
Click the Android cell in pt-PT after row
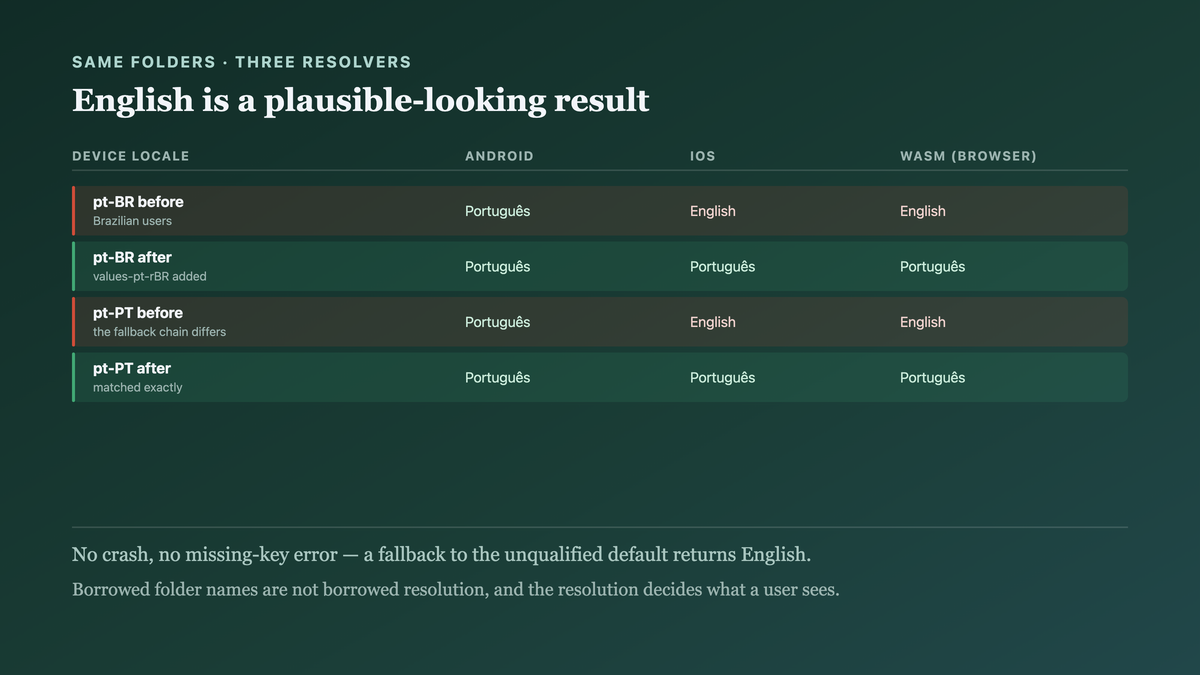tap(498, 378)
